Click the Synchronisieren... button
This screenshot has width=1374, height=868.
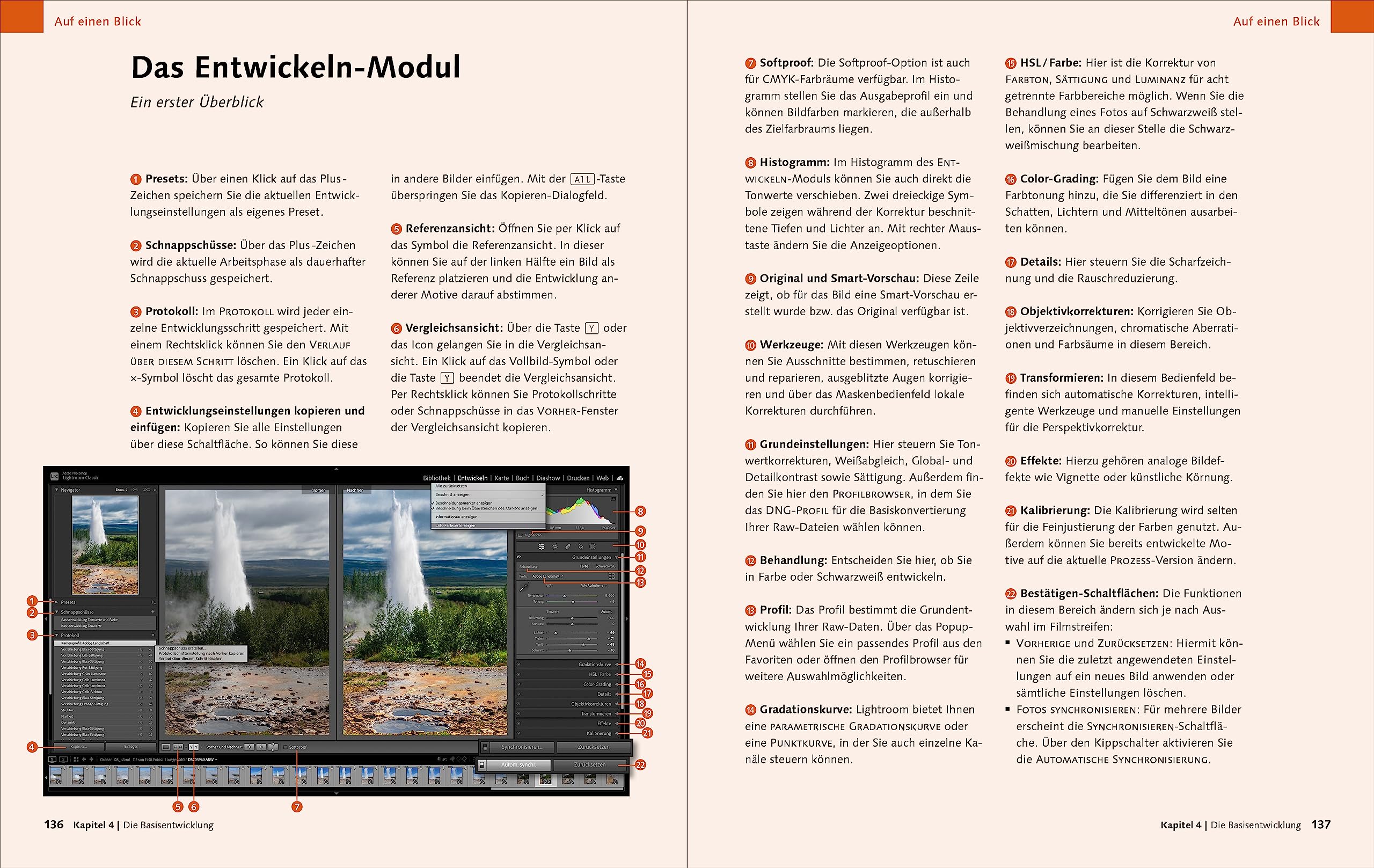(522, 748)
